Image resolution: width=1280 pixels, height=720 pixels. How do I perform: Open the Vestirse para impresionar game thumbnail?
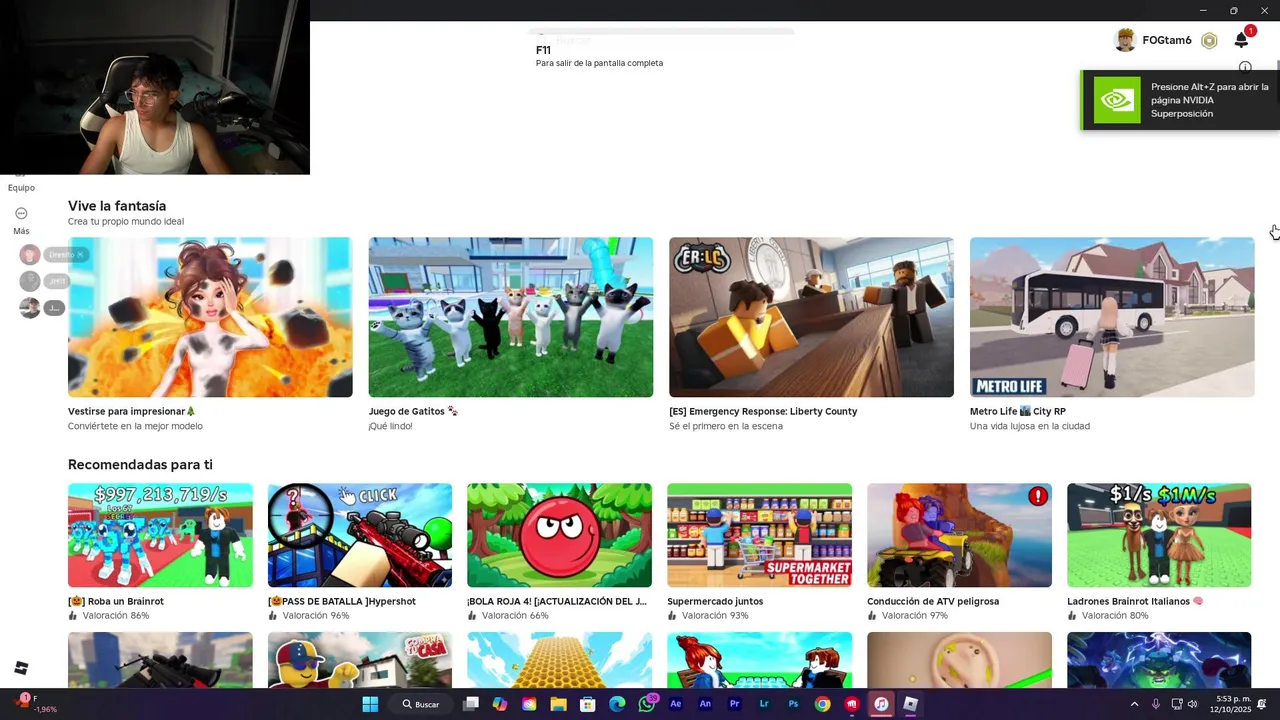pos(210,317)
